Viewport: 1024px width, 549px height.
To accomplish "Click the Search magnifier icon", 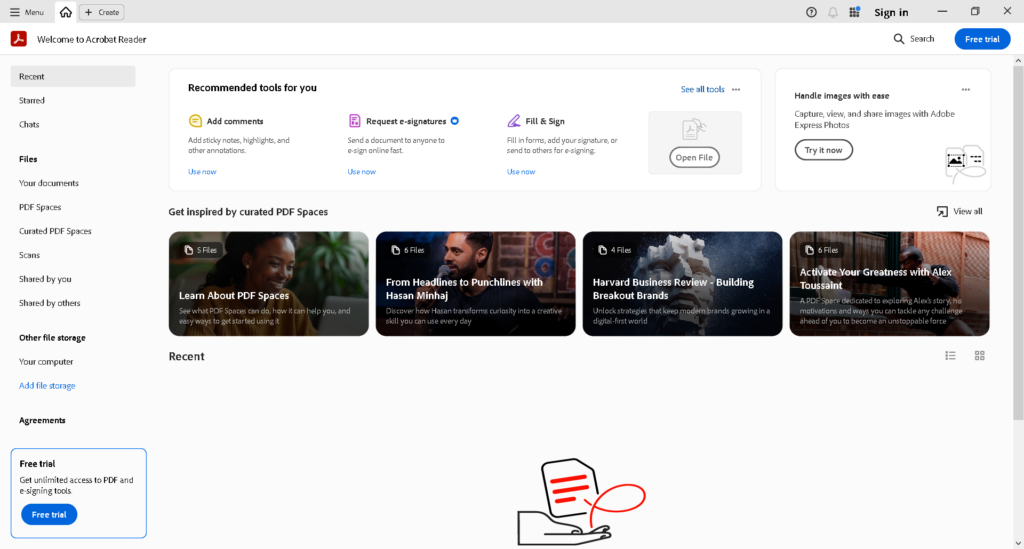I will click(899, 39).
